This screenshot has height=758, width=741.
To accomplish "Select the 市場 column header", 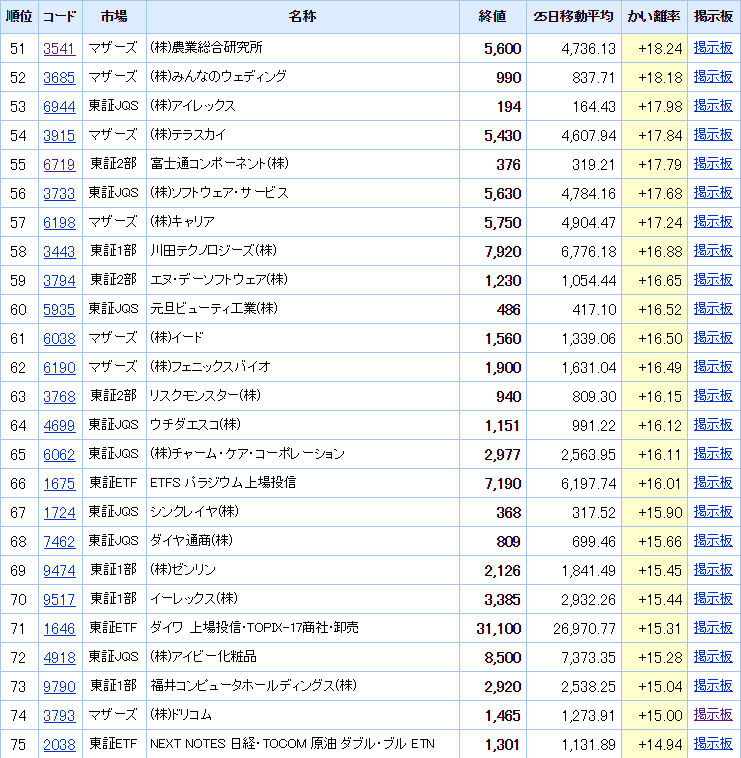I will [x=114, y=17].
